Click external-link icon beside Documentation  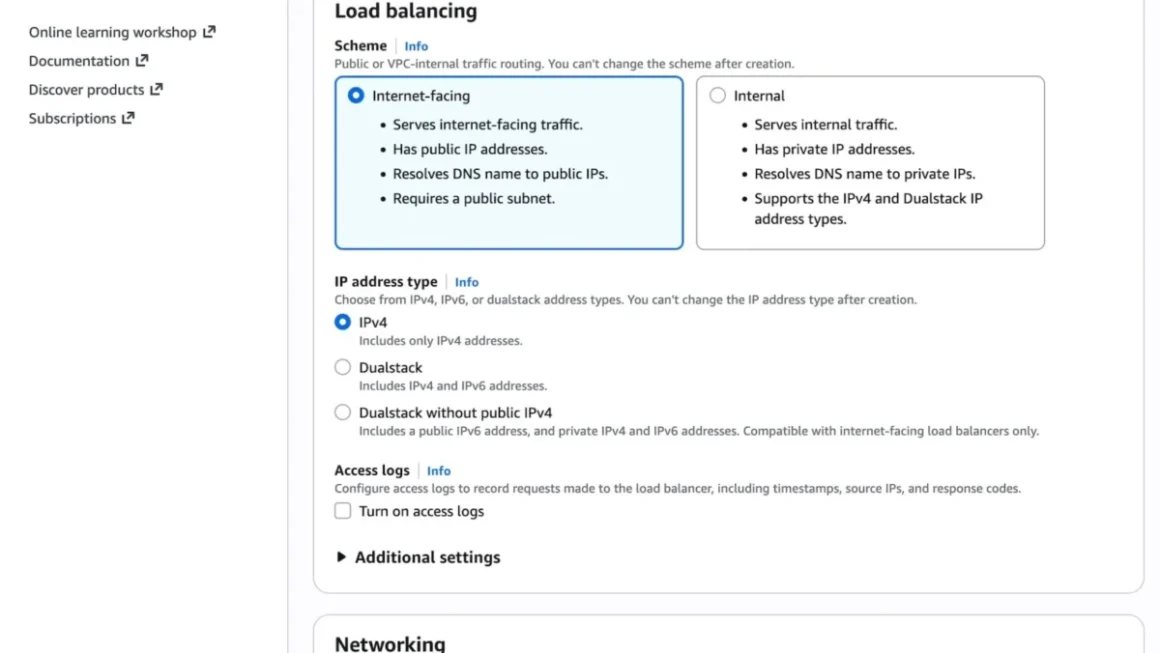click(x=142, y=61)
